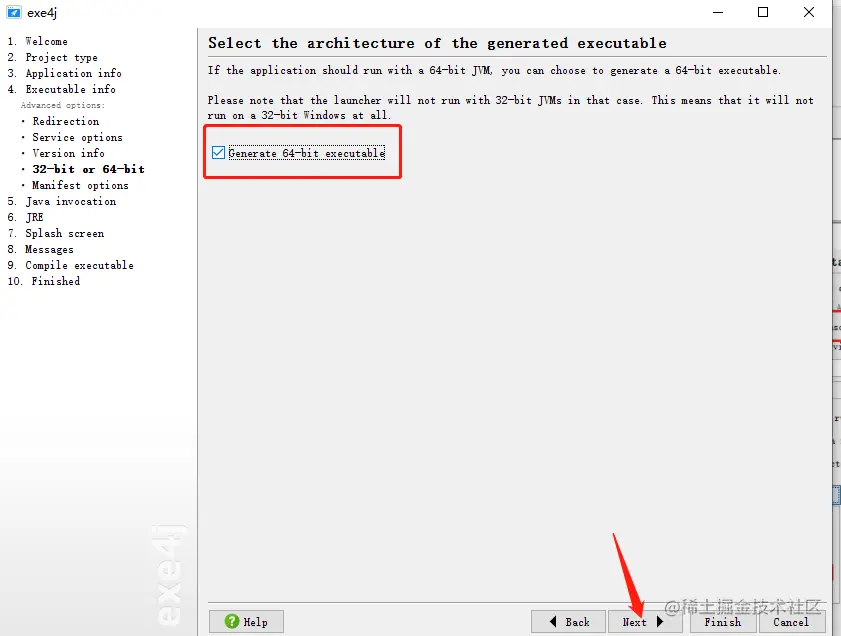Go to Redirection advanced option
The width and height of the screenshot is (841, 636).
click(x=65, y=121)
